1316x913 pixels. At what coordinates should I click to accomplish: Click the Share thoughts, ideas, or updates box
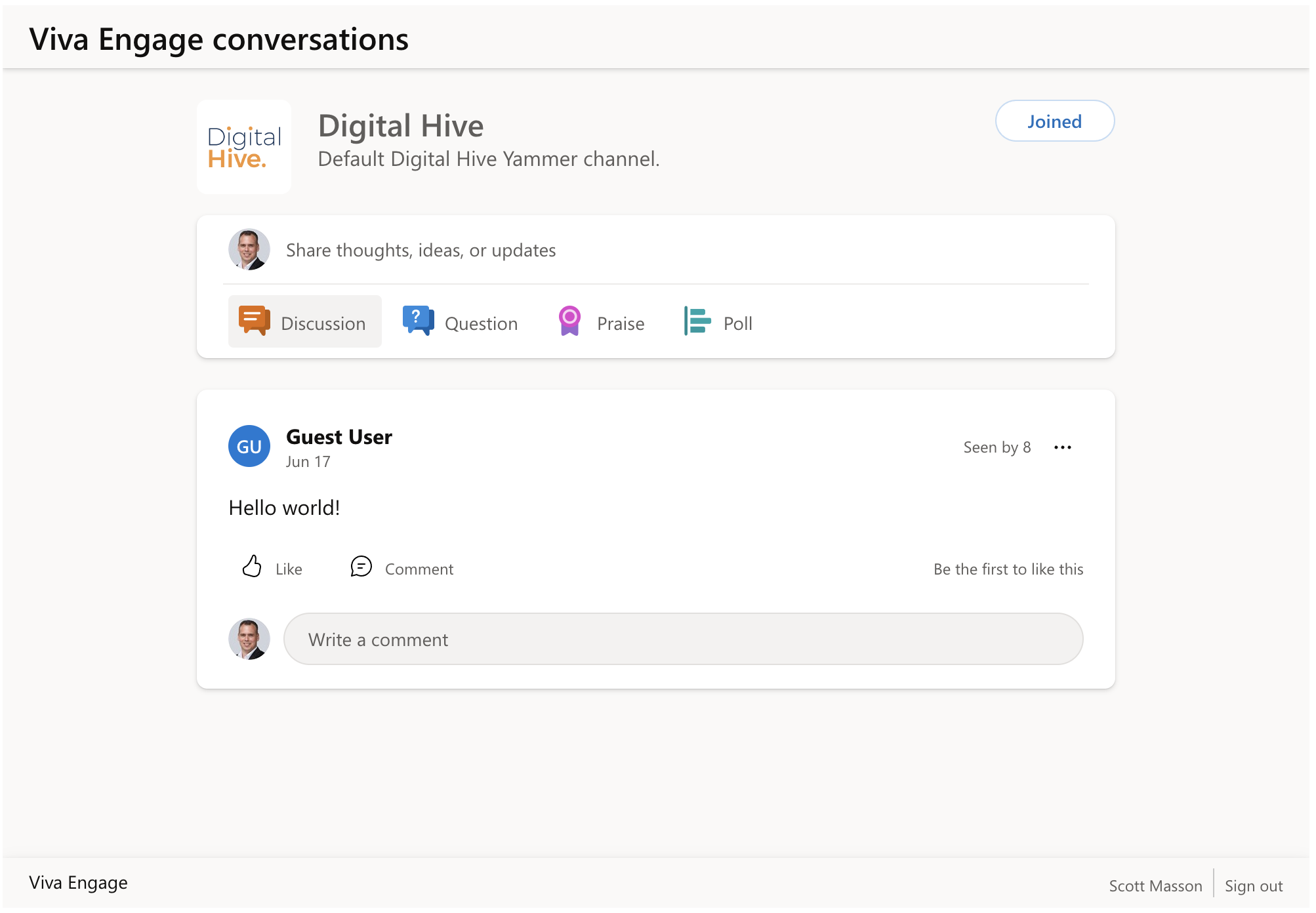(421, 251)
